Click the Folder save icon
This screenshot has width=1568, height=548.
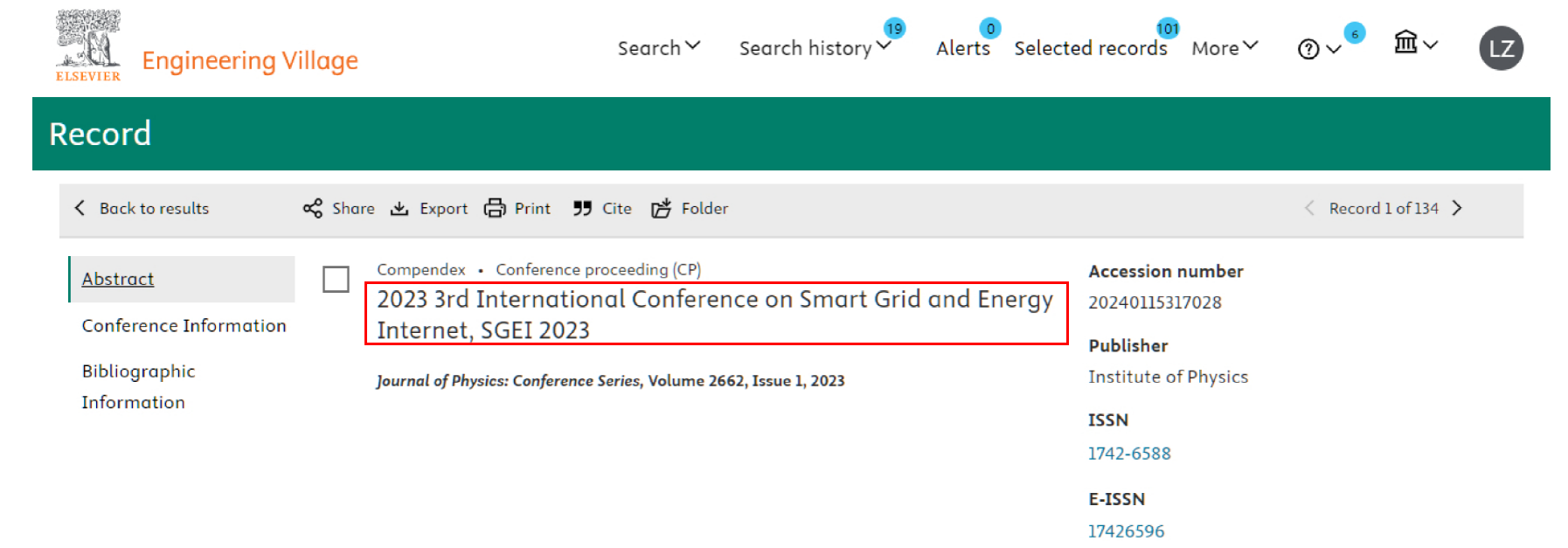[x=662, y=208]
